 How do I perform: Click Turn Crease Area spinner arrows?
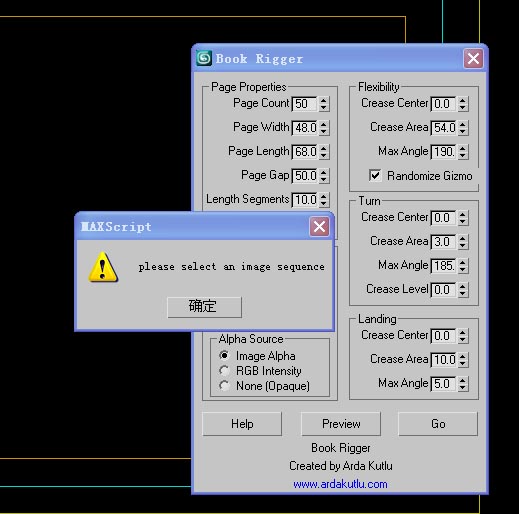point(463,242)
